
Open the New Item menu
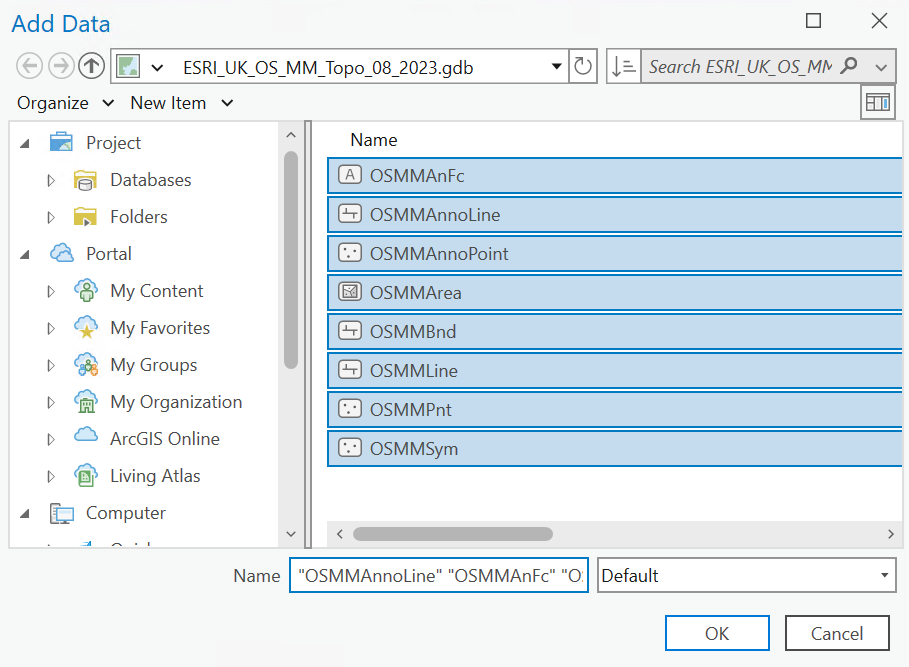[x=181, y=103]
